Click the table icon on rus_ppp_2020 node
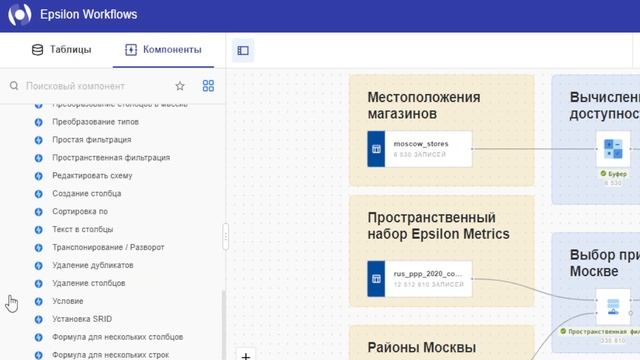 pos(376,279)
